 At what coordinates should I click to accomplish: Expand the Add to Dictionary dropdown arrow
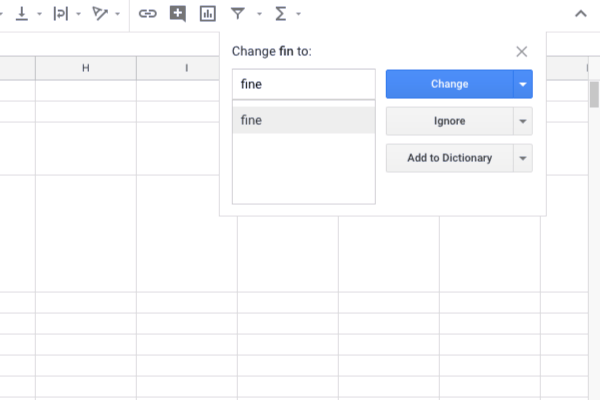(x=523, y=158)
